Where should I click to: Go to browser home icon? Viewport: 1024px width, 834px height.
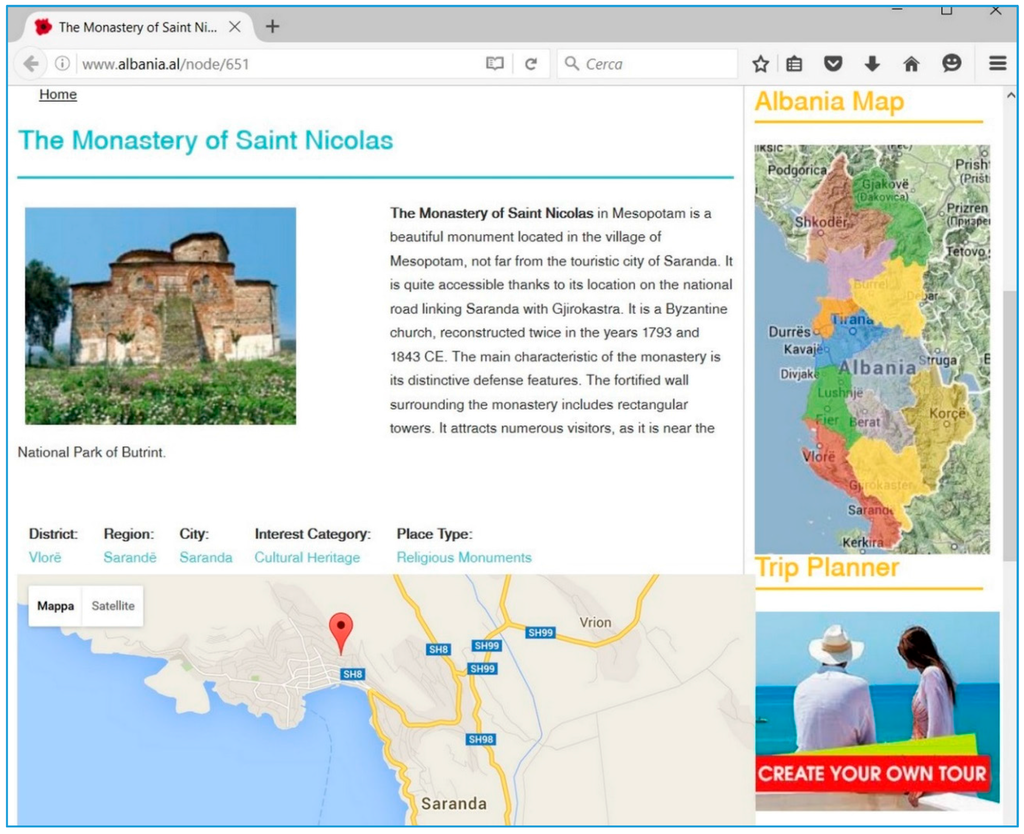911,64
